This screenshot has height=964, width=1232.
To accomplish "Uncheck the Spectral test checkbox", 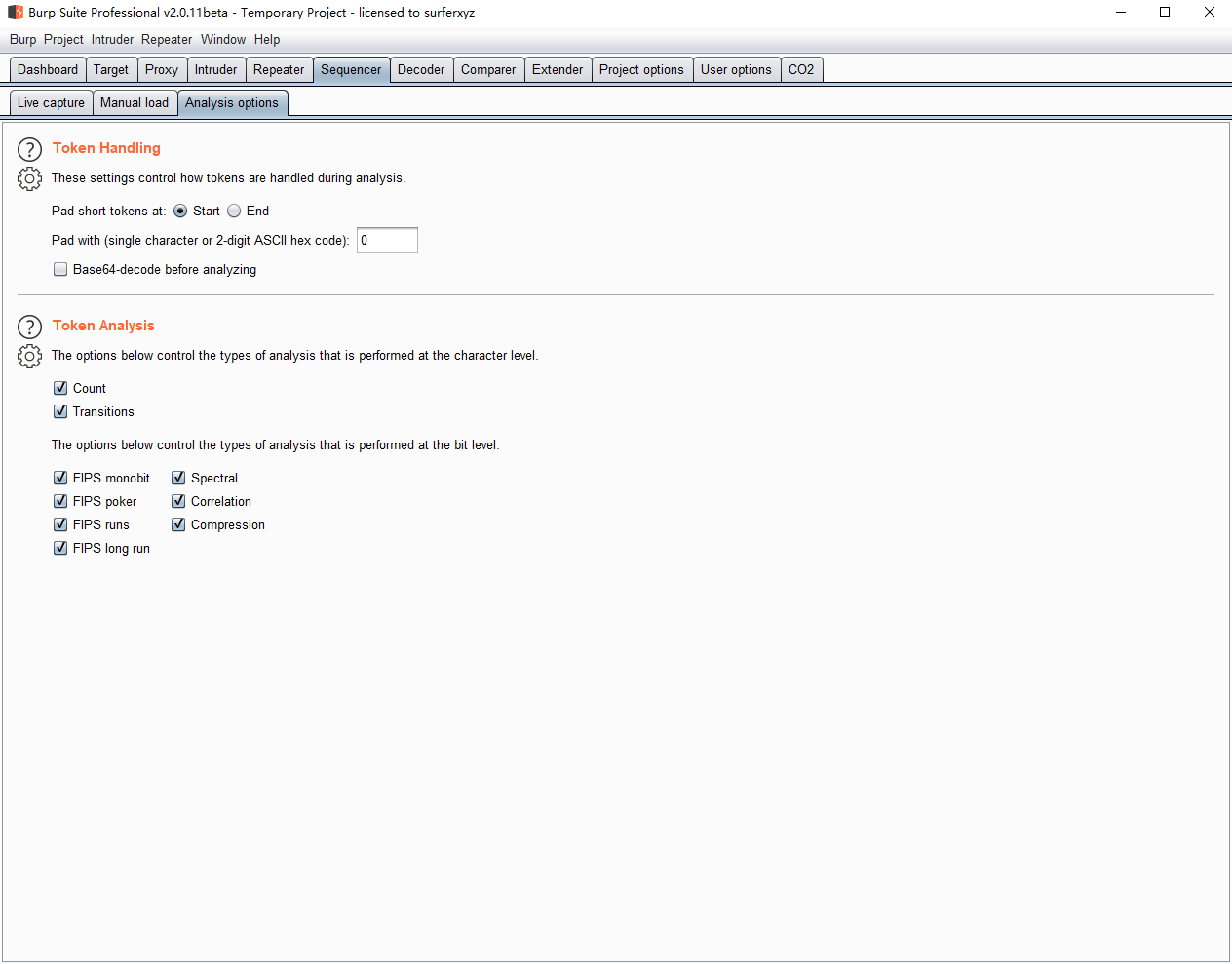I will point(178,478).
